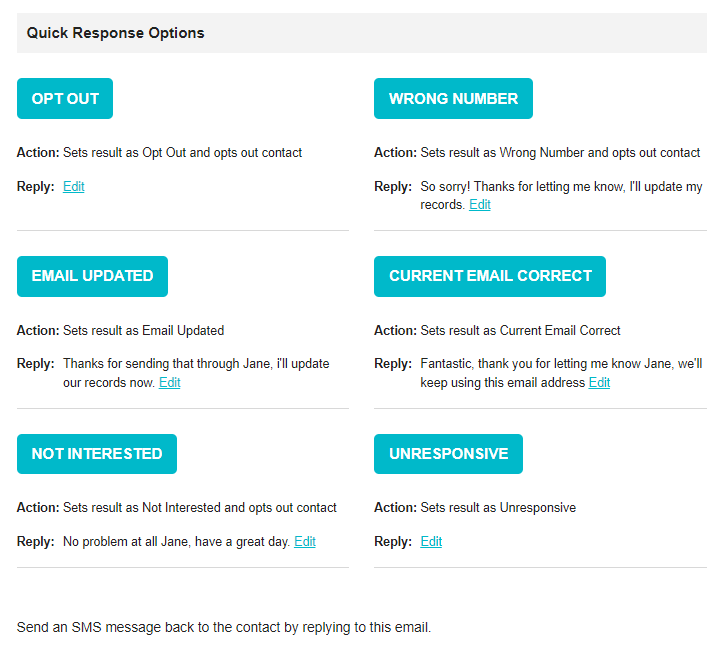722x665 pixels.
Task: Edit the Unresponsive reply
Action: [431, 542]
